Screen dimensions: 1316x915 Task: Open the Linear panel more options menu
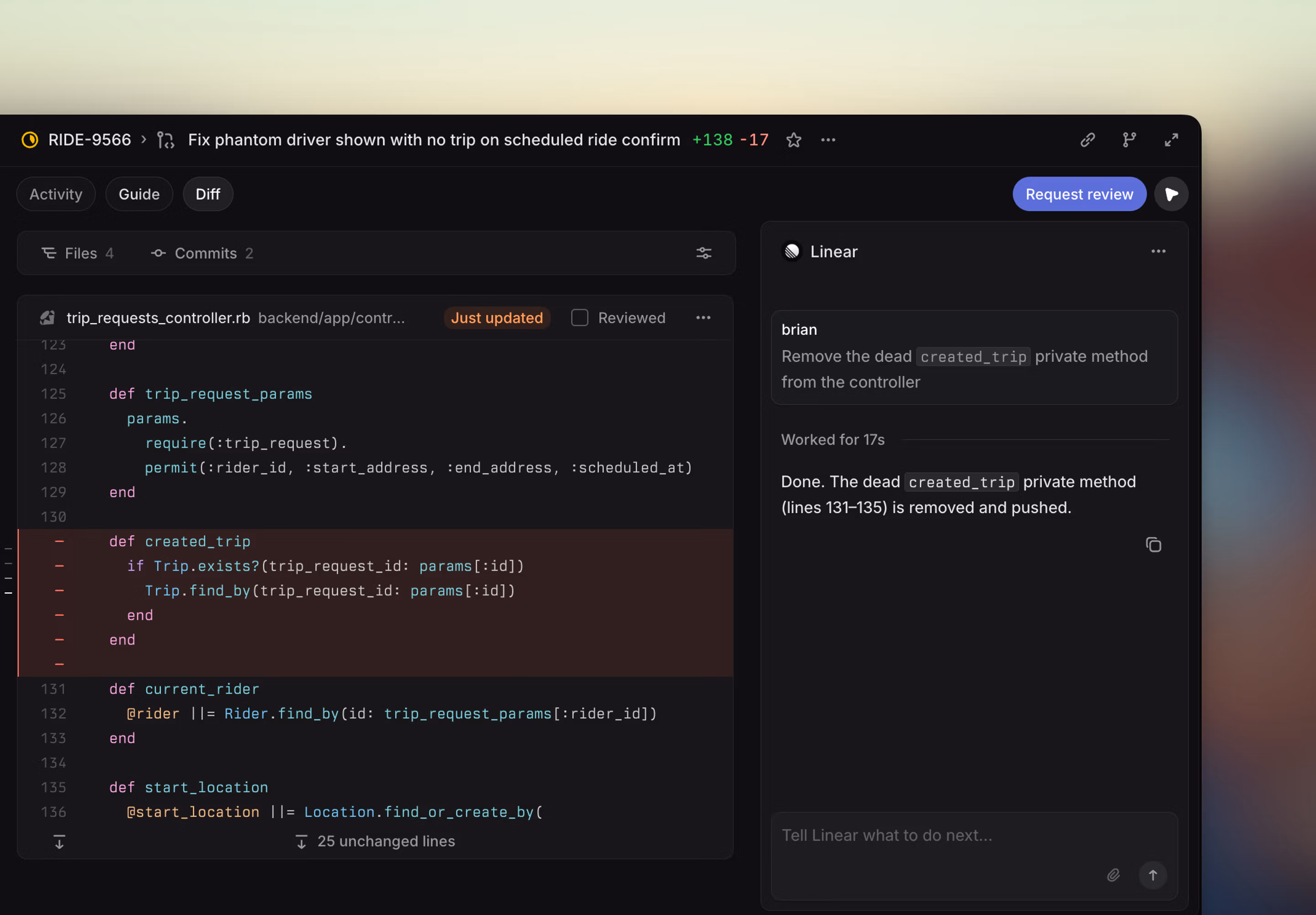(x=1158, y=252)
